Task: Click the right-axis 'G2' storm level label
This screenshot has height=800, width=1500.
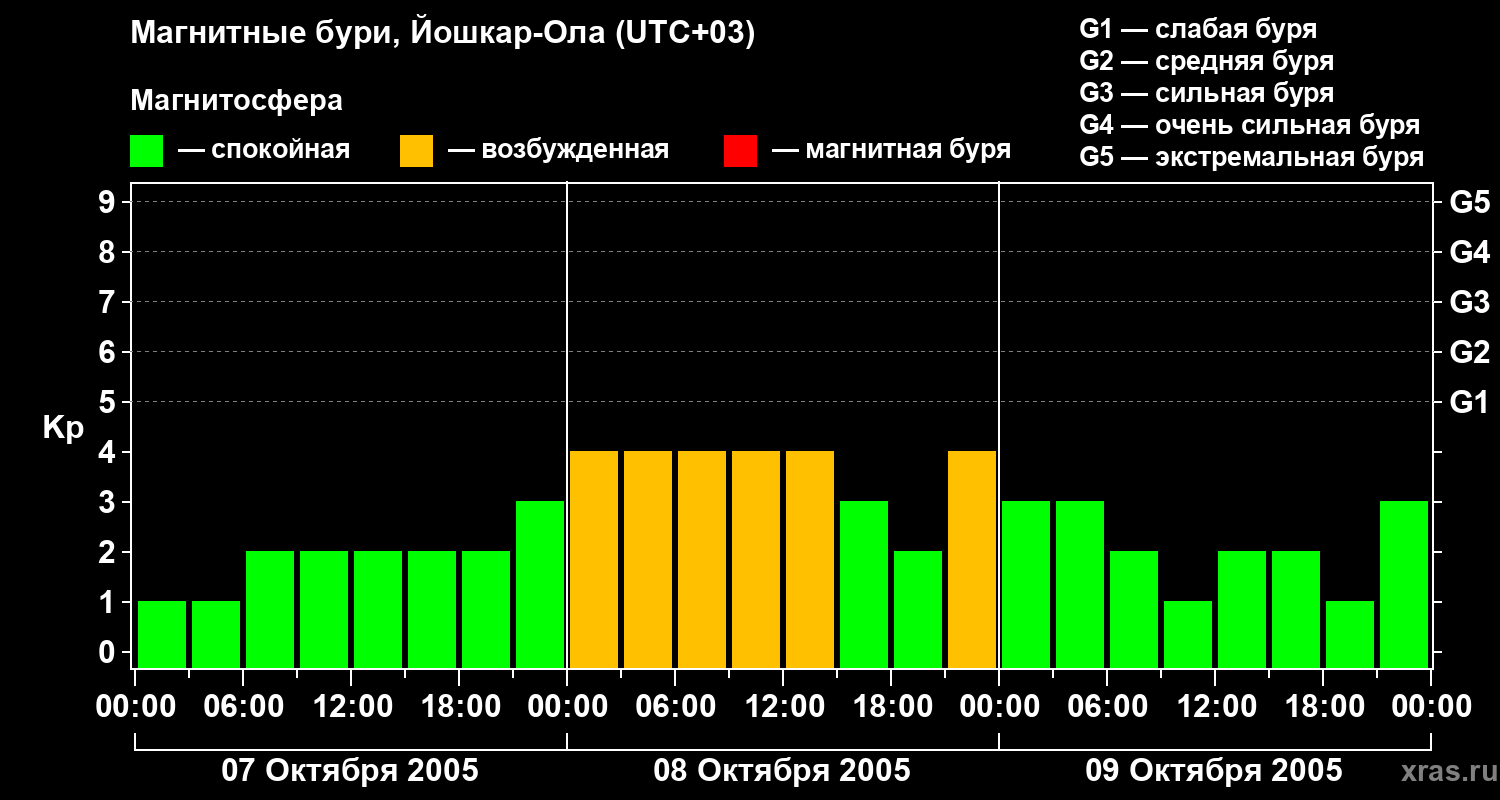Action: click(x=1470, y=352)
